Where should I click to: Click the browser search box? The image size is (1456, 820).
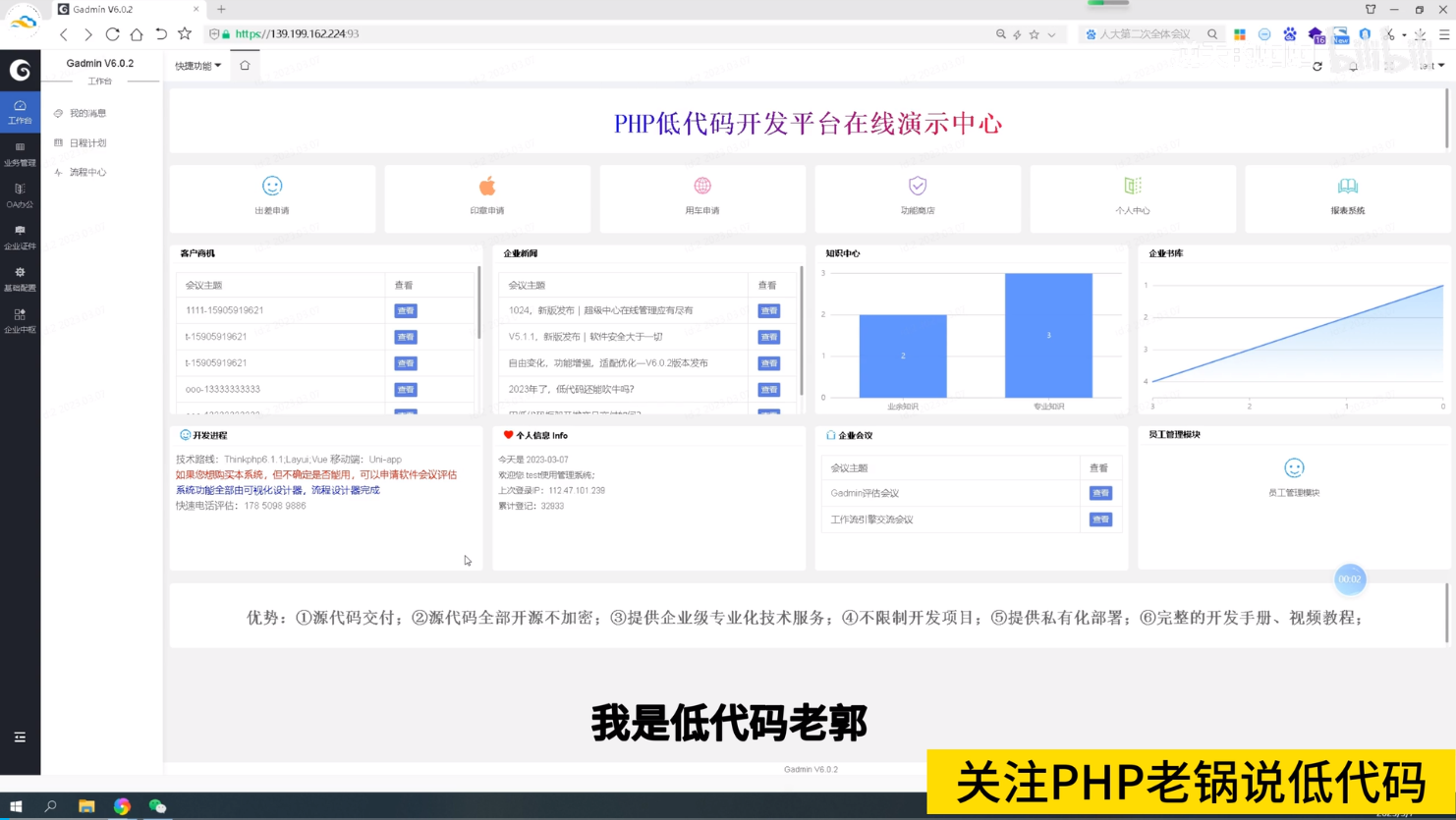click(1149, 34)
